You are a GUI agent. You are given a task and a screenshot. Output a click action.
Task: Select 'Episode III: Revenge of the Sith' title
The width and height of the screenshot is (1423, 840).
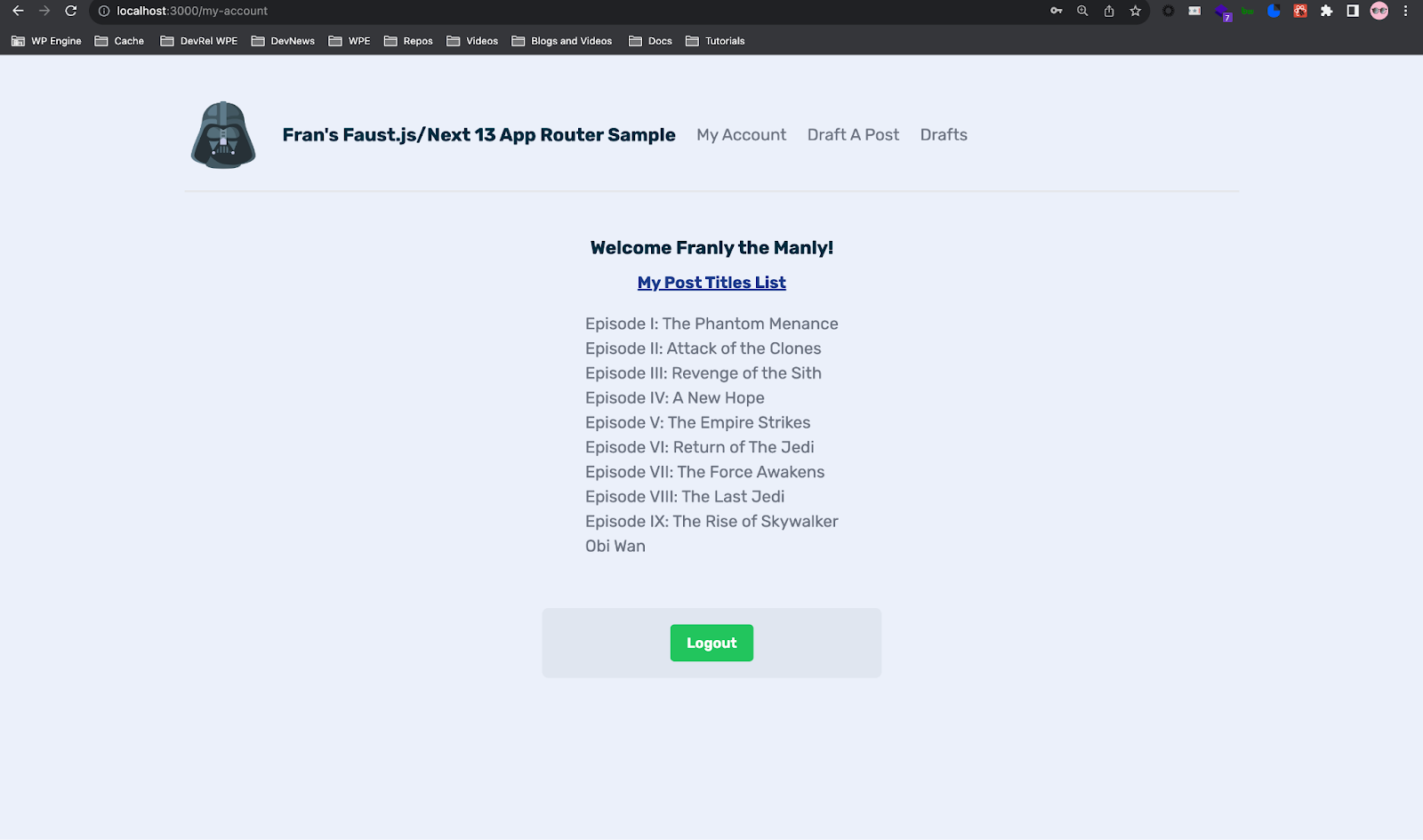[703, 373]
